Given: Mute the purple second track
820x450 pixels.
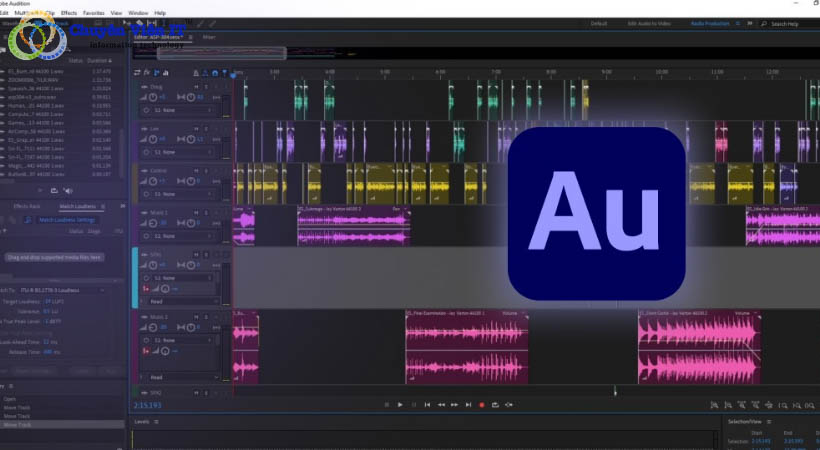Looking at the screenshot, I should click(x=196, y=129).
